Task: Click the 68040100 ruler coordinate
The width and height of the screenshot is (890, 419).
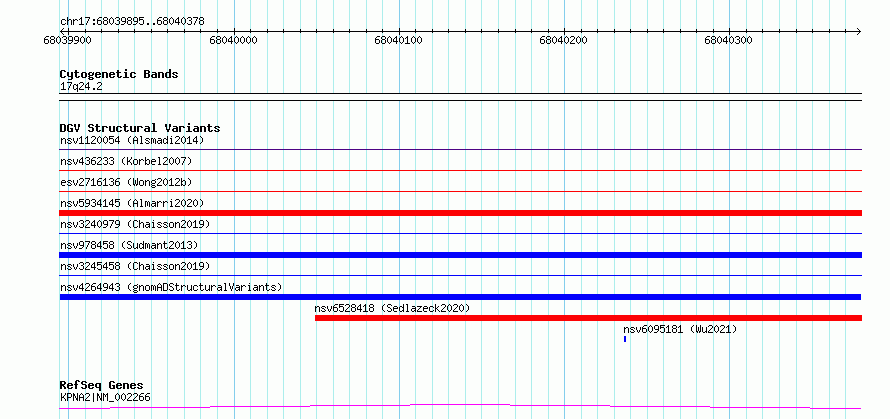Action: tap(398, 40)
